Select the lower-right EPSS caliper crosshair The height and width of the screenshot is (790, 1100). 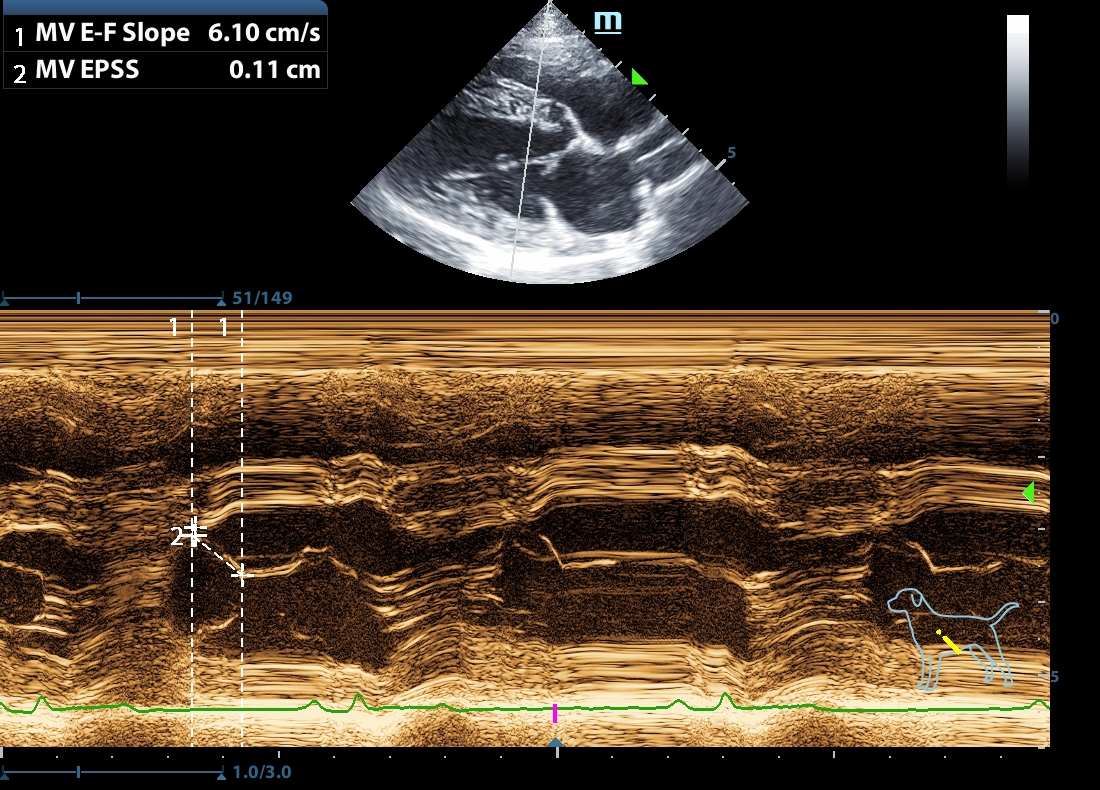pyautogui.click(x=241, y=574)
